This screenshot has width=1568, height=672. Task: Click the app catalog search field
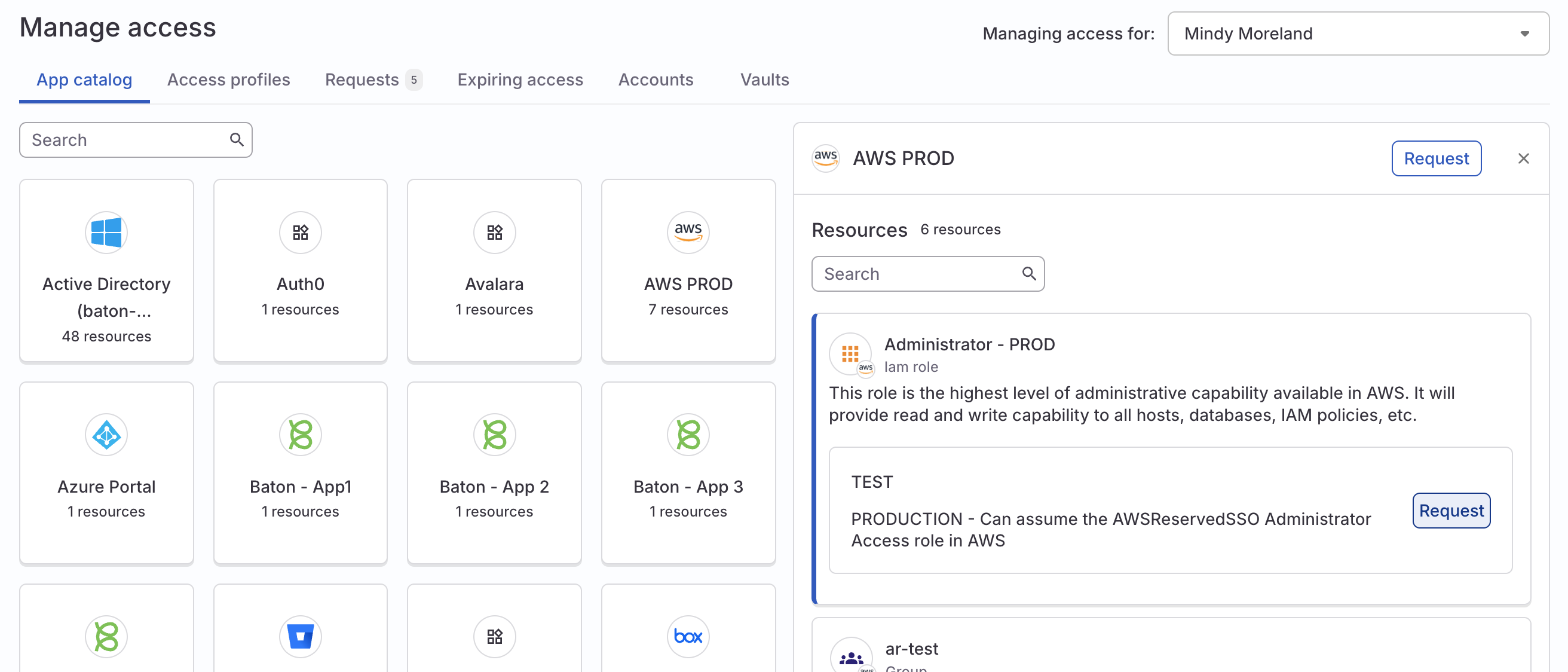[122, 139]
